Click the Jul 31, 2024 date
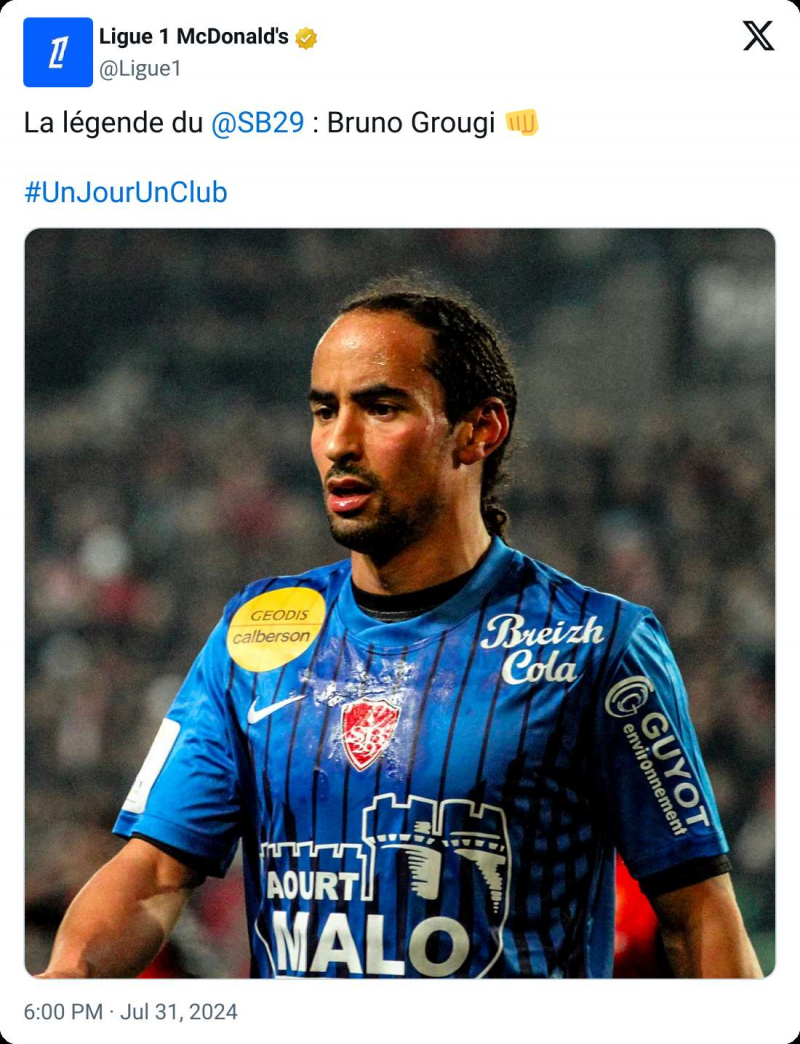Screen dimensions: 800x1044 178,1012
